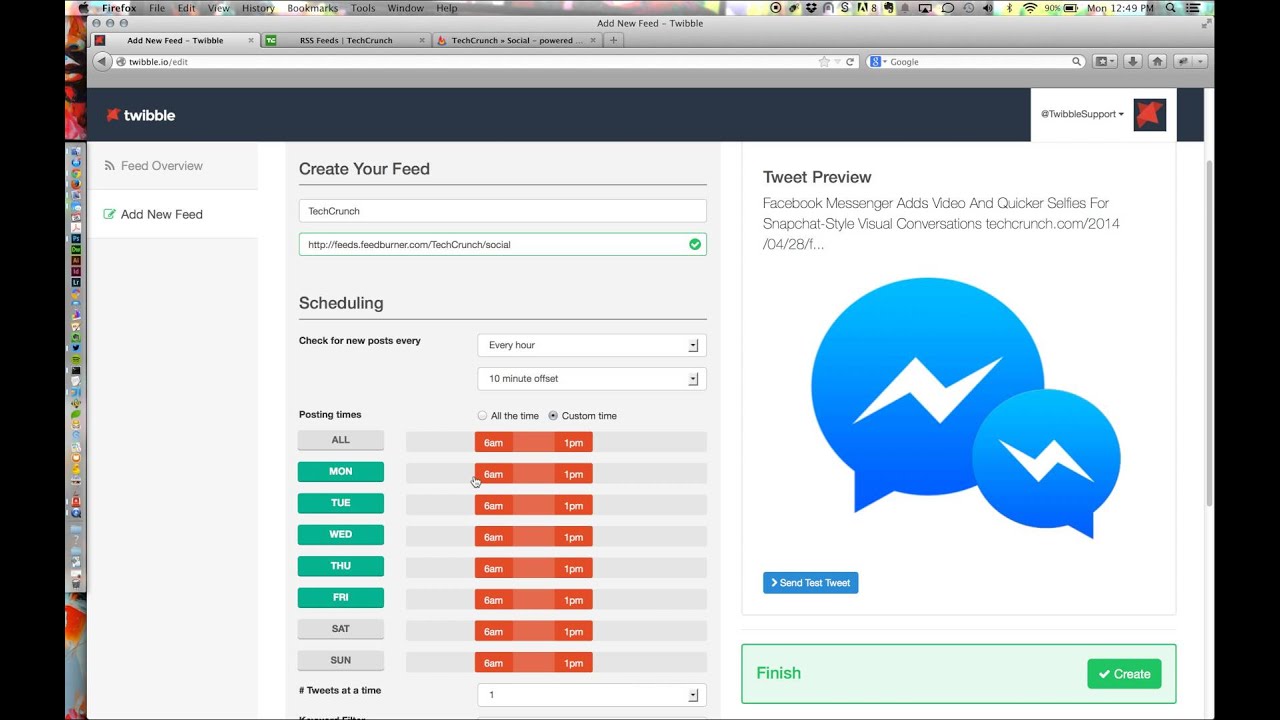Go back with Firefox back arrow

(102, 62)
